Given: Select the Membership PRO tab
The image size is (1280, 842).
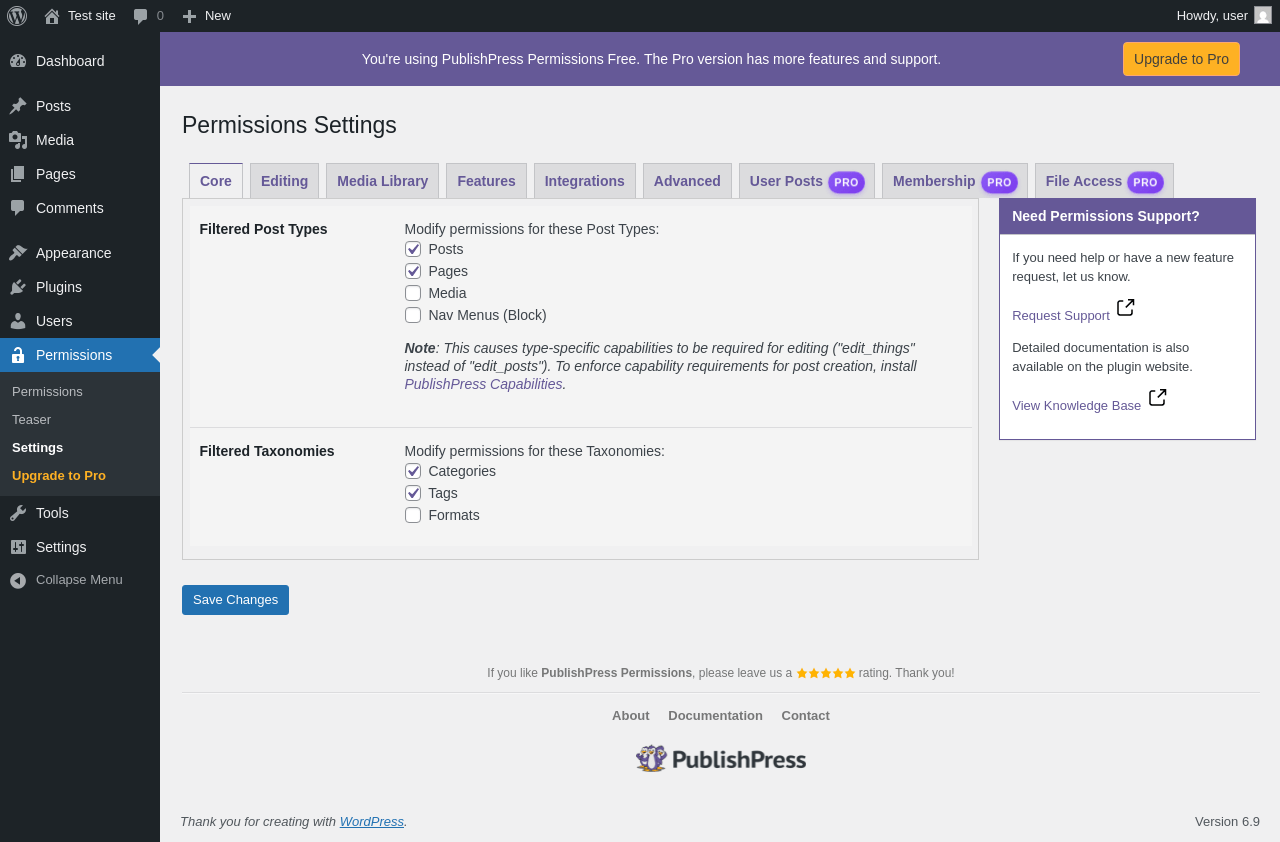Looking at the screenshot, I should click(x=955, y=181).
